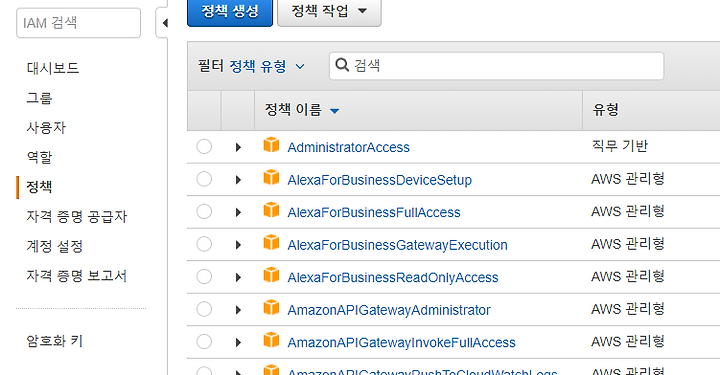
Task: Open the AmazonAPIGatewayAdministrator policy link
Action: [389, 310]
